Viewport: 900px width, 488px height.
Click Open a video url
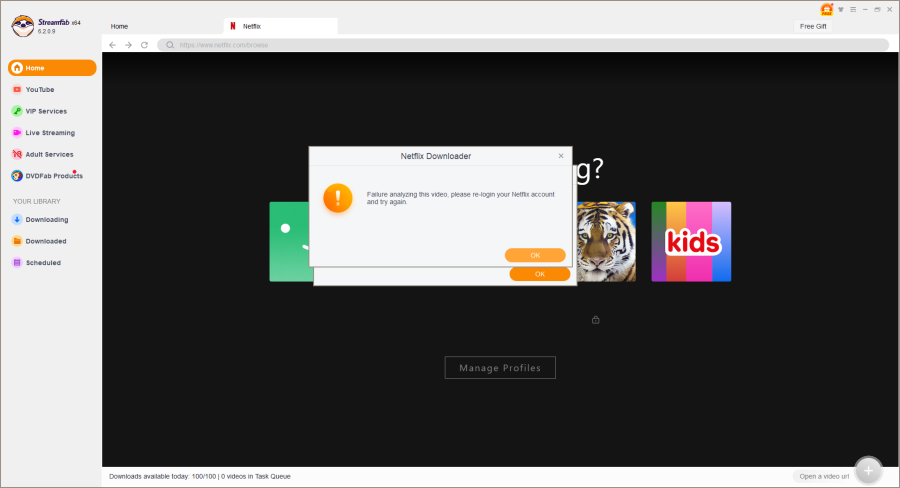tap(824, 477)
